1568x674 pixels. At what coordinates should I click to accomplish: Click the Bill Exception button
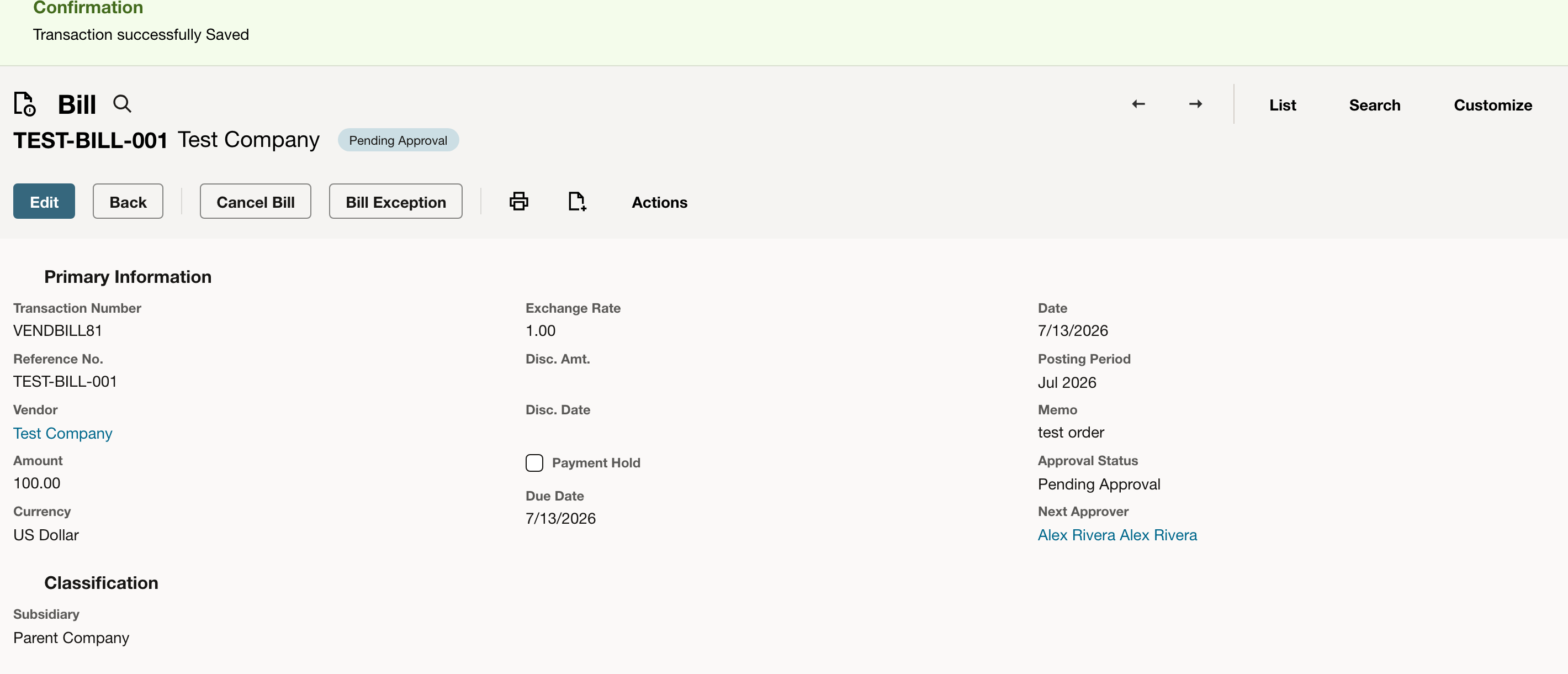coord(396,201)
